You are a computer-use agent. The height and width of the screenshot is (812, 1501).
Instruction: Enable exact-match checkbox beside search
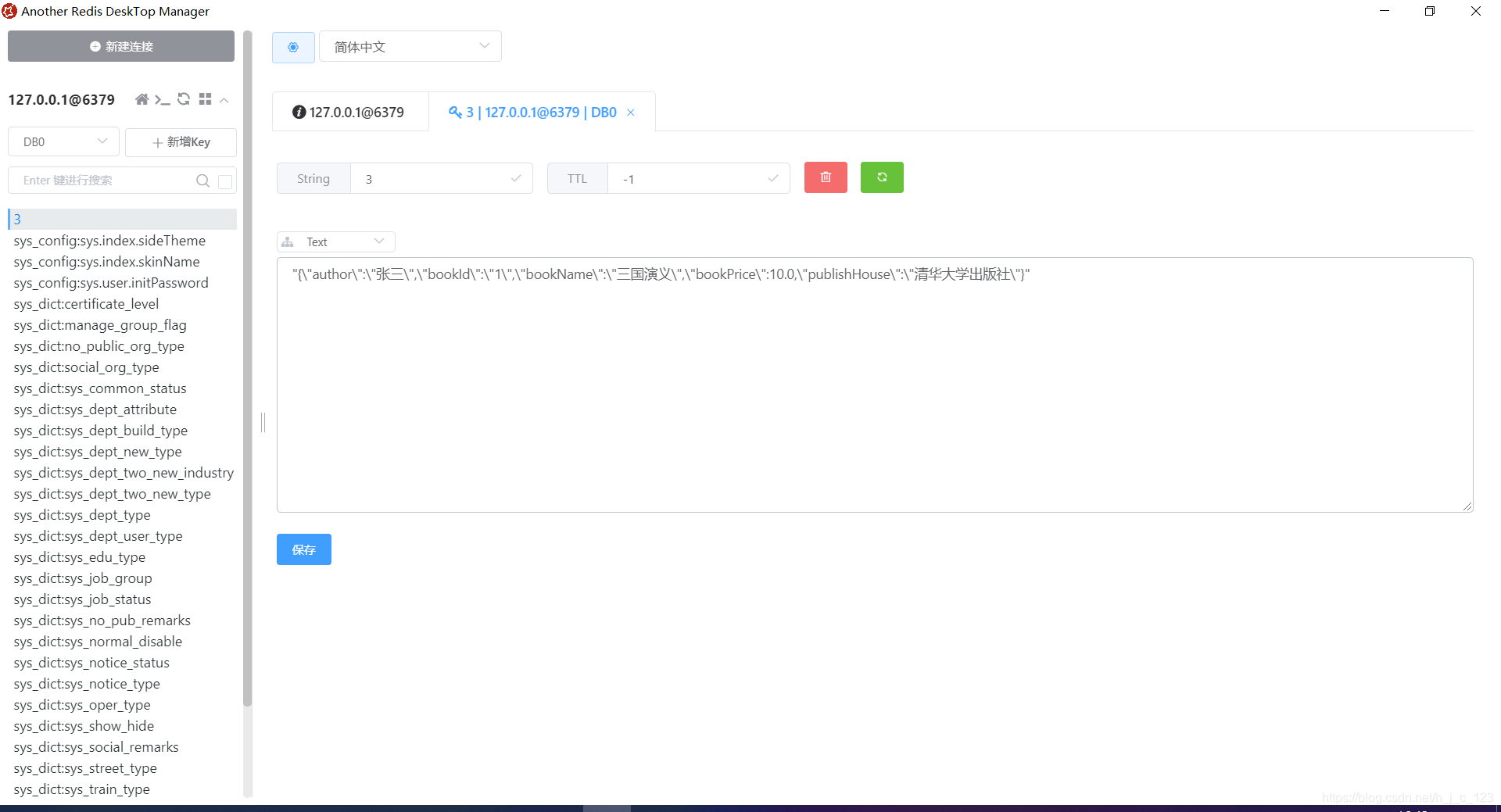[224, 181]
